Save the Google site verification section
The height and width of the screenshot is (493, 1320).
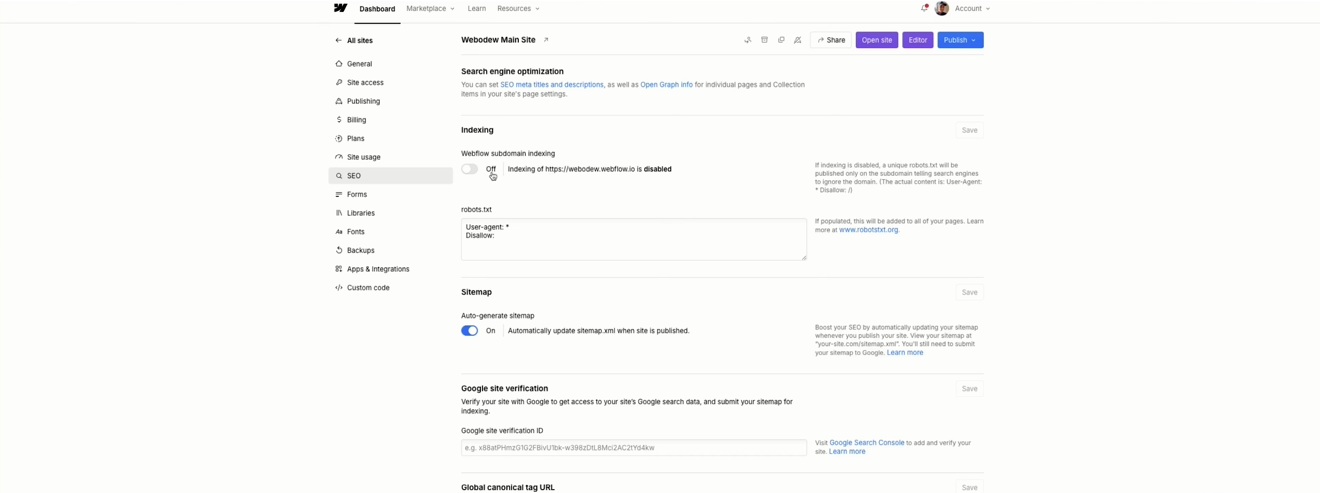pyautogui.click(x=970, y=389)
